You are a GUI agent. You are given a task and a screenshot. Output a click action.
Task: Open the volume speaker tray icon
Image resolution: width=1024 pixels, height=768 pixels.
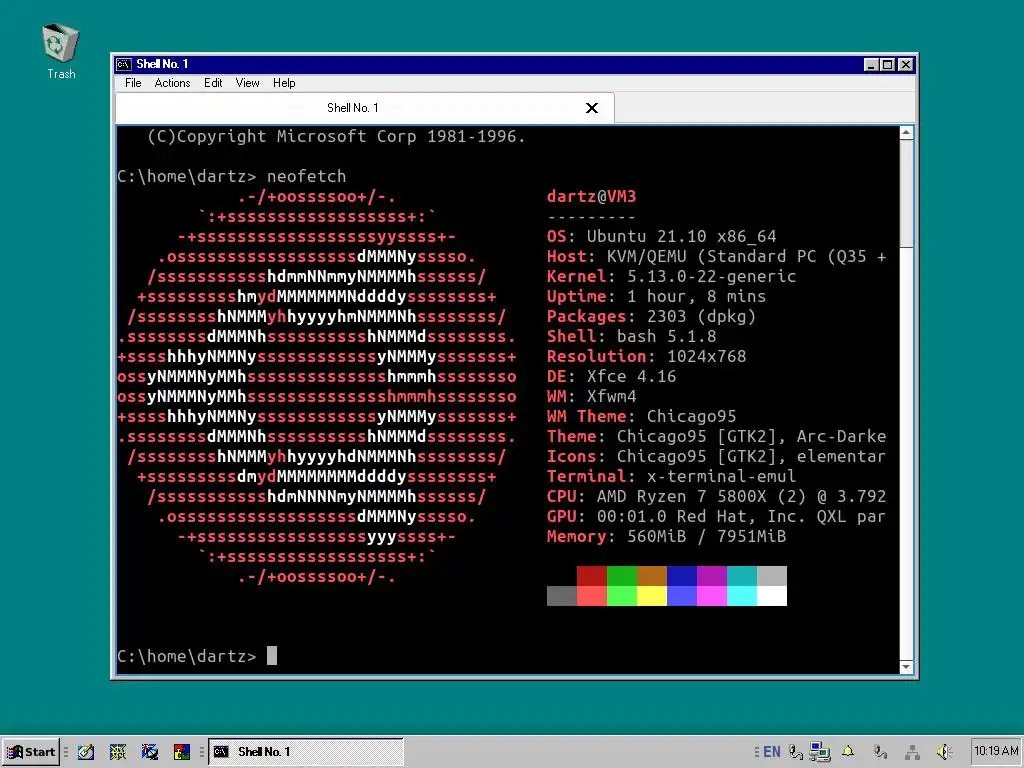click(944, 752)
